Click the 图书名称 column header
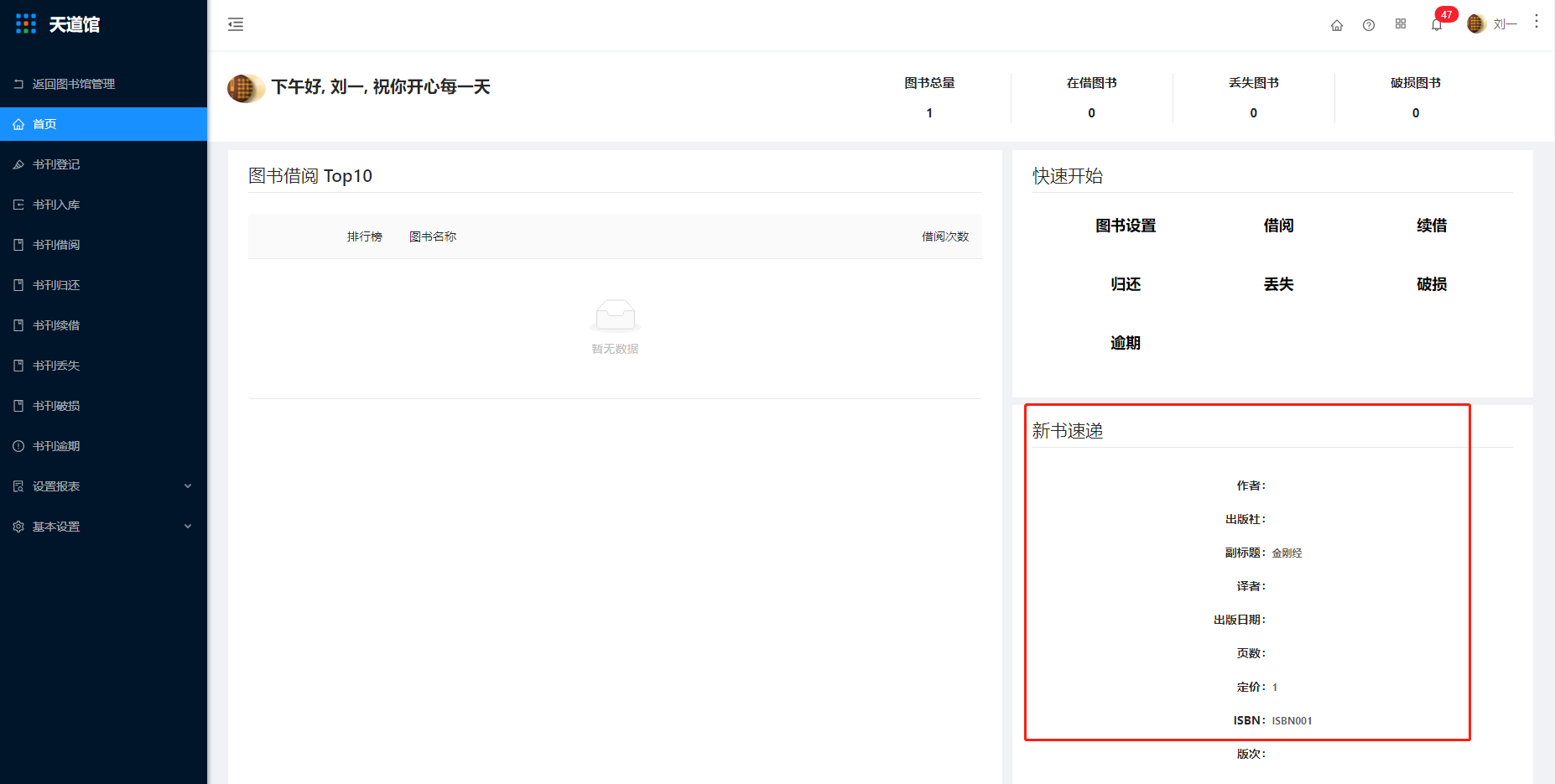 tap(433, 236)
